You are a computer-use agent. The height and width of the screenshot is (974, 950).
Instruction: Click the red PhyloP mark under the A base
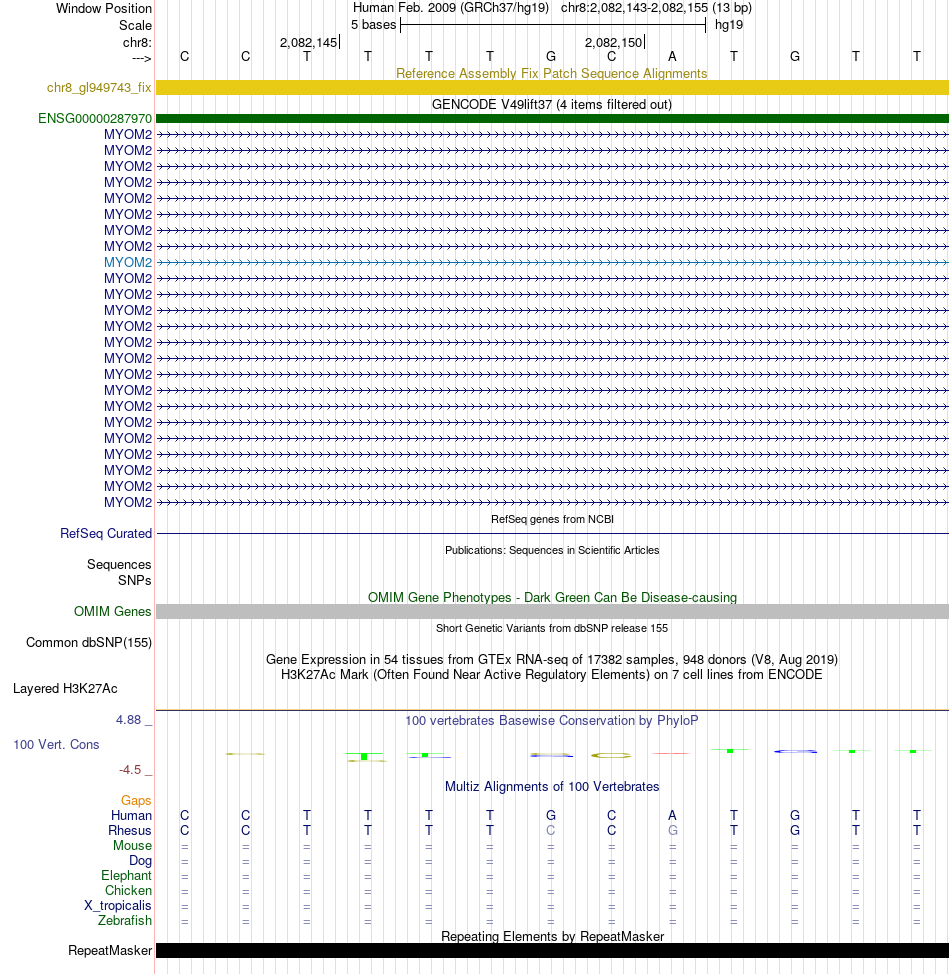point(671,753)
